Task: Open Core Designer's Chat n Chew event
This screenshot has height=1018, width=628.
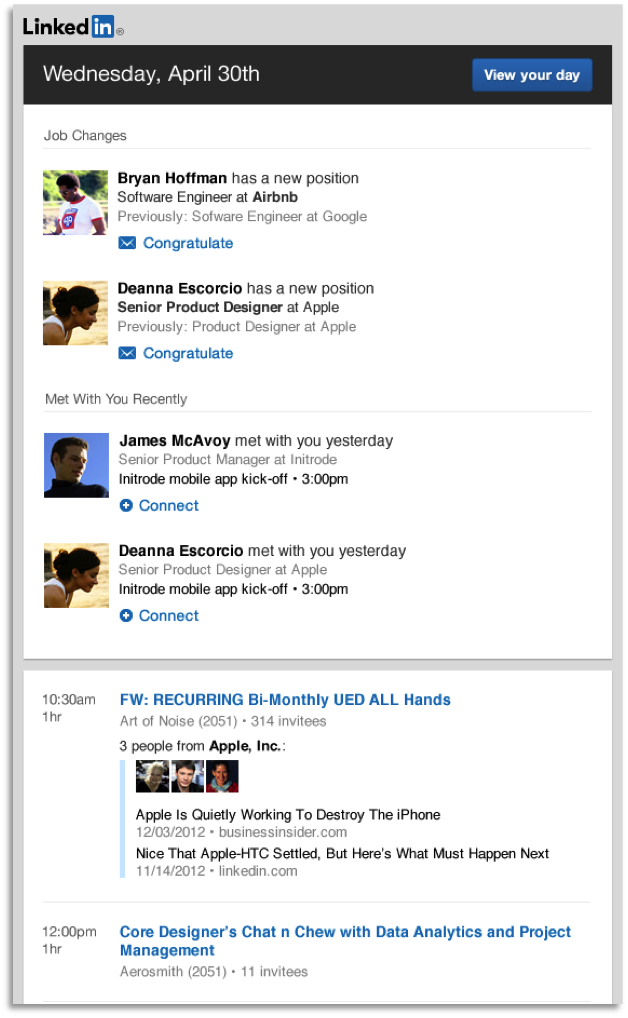Action: (345, 941)
